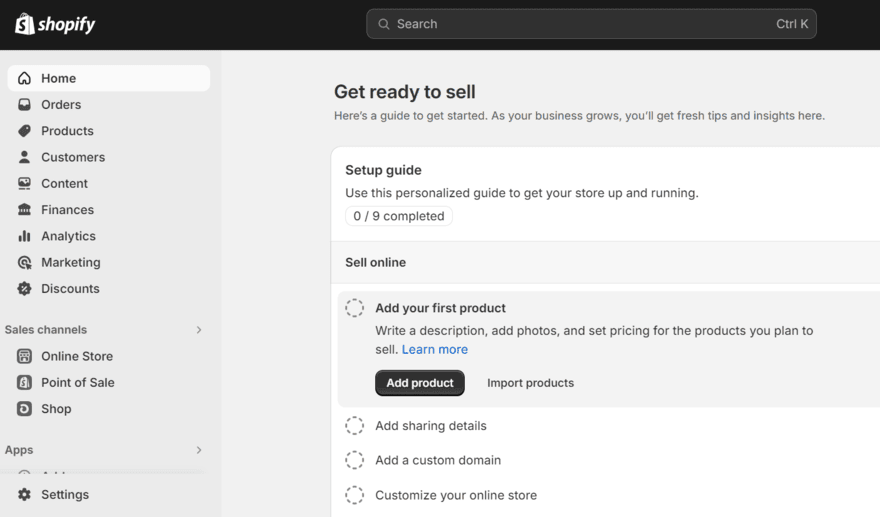Screen dimensions: 880x517
Task: Mark Customize your online store complete
Action: [355, 495]
